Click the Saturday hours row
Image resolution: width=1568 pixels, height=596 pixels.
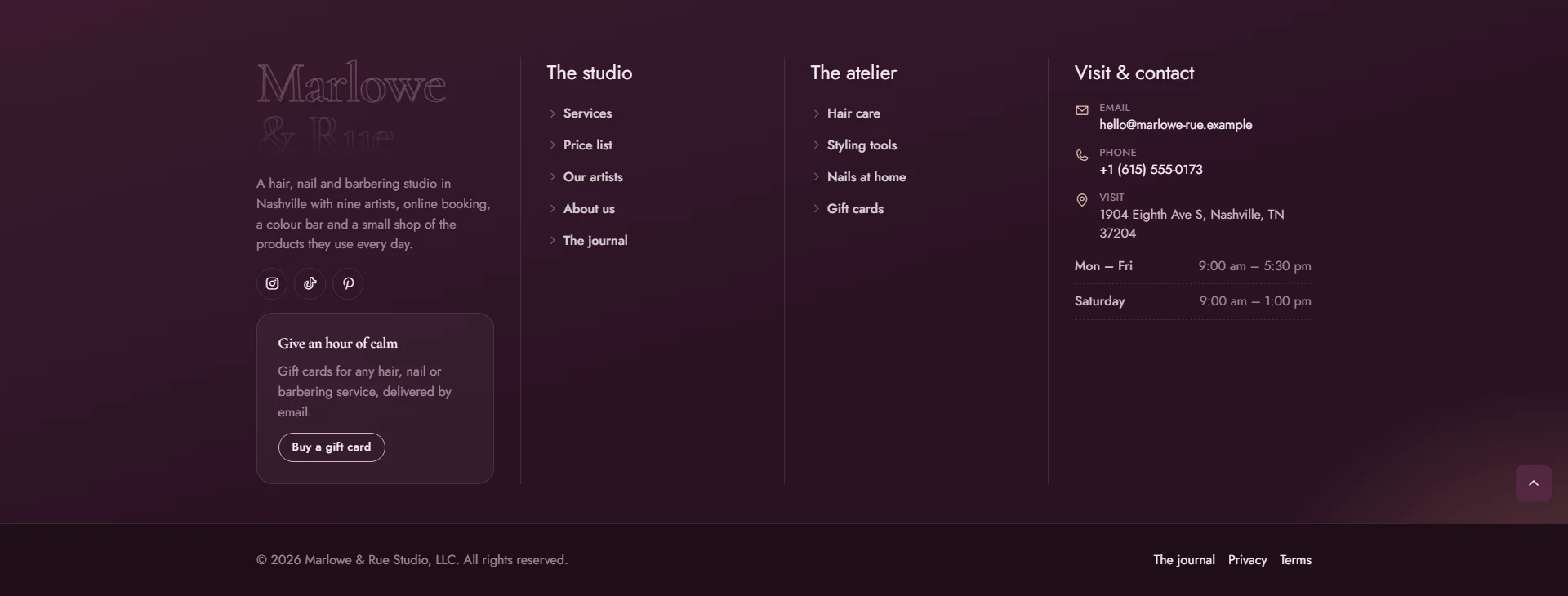point(1193,301)
